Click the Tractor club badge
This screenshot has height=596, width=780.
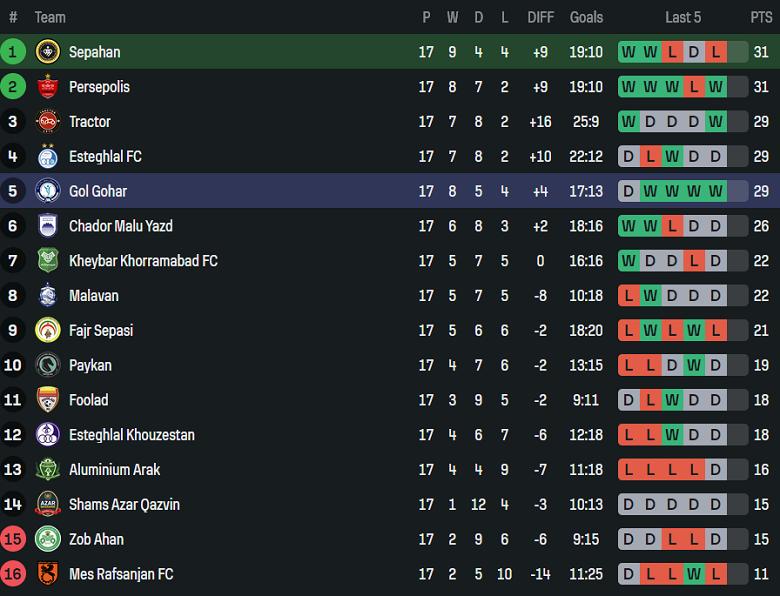coord(48,122)
